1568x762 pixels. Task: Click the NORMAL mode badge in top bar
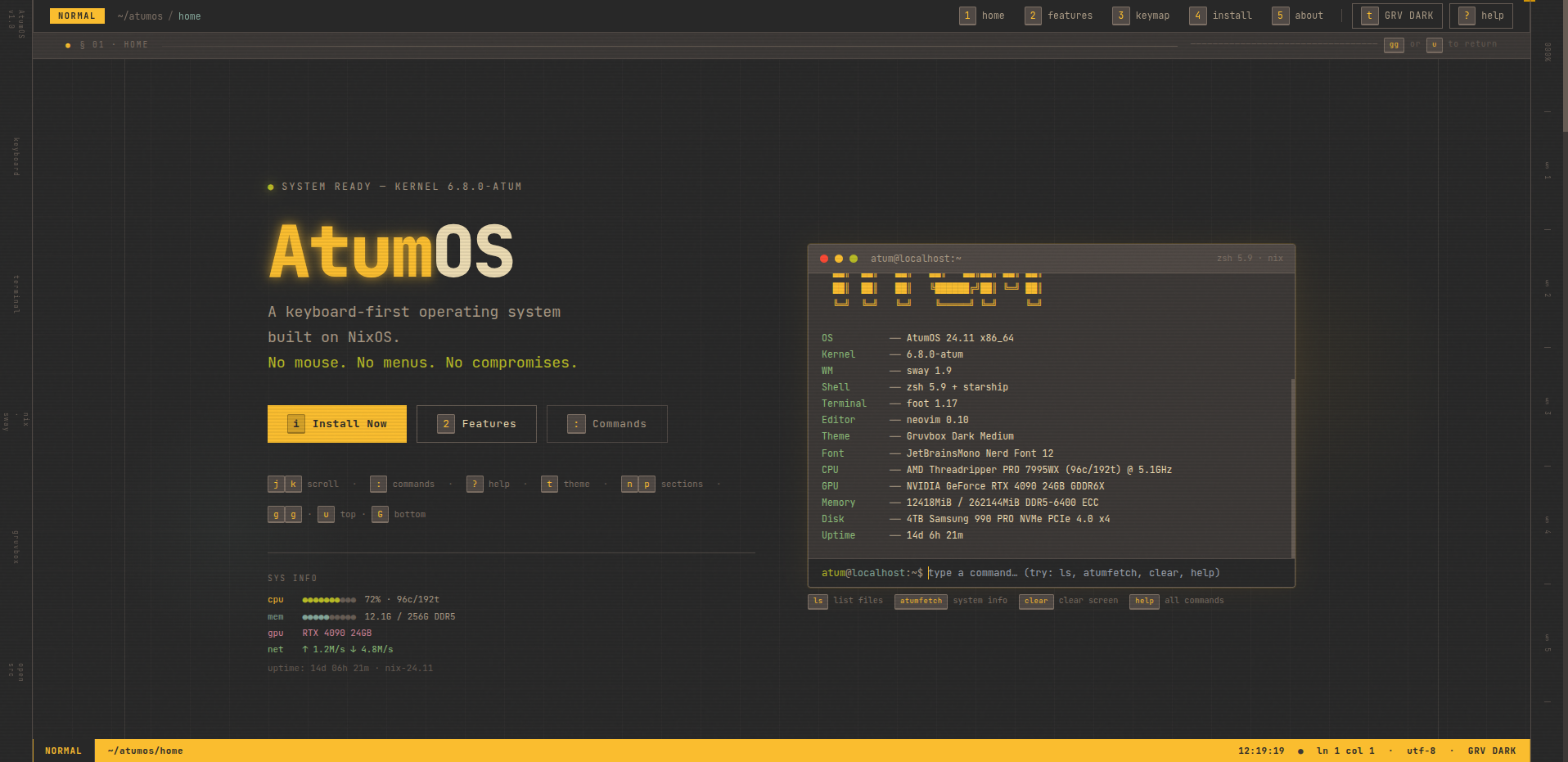click(77, 16)
